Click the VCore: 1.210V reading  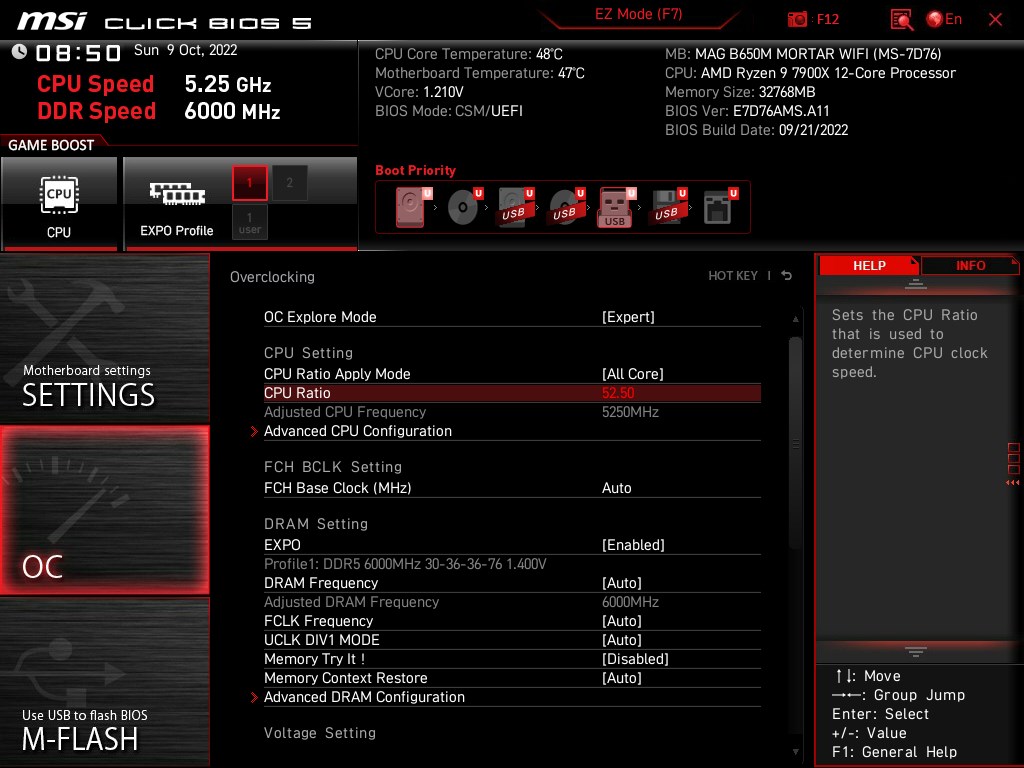pyautogui.click(x=419, y=92)
